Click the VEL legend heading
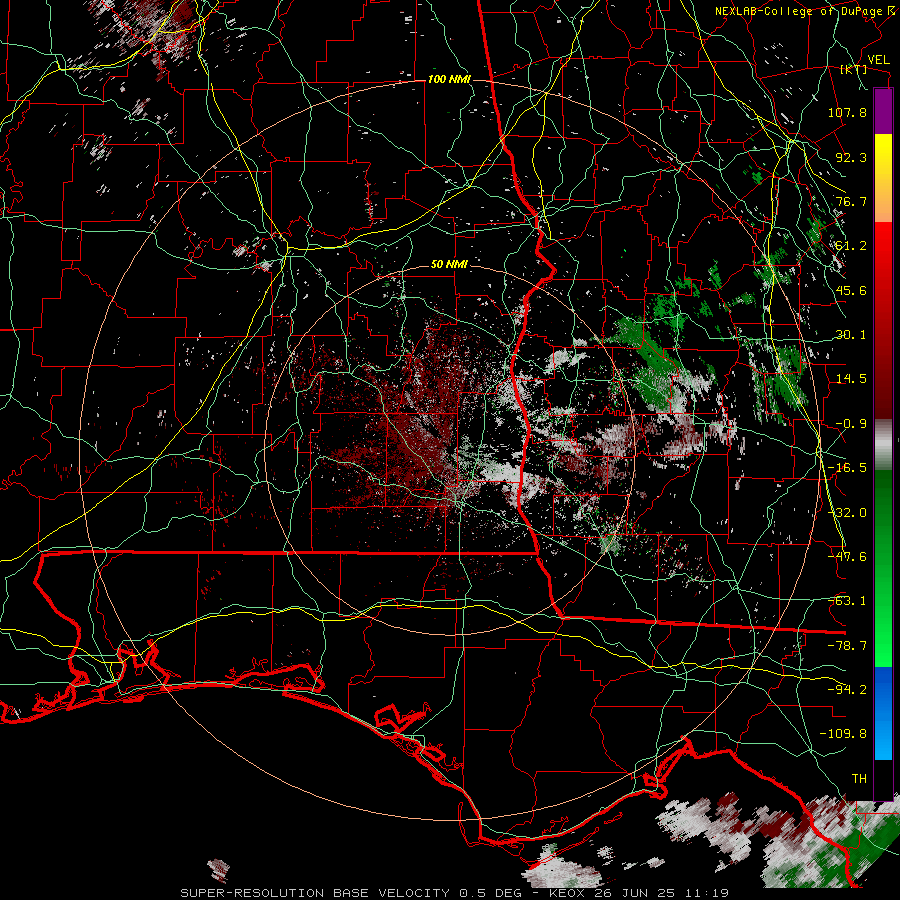 (879, 60)
